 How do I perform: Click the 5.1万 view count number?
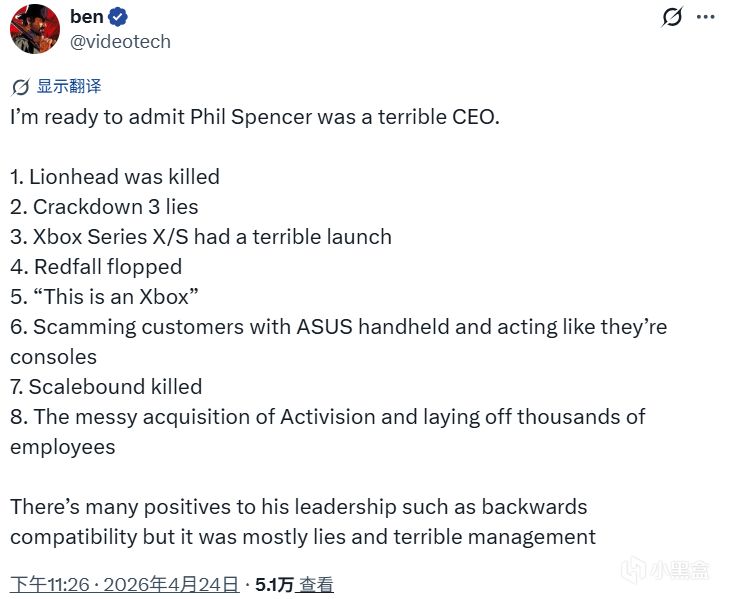274,584
